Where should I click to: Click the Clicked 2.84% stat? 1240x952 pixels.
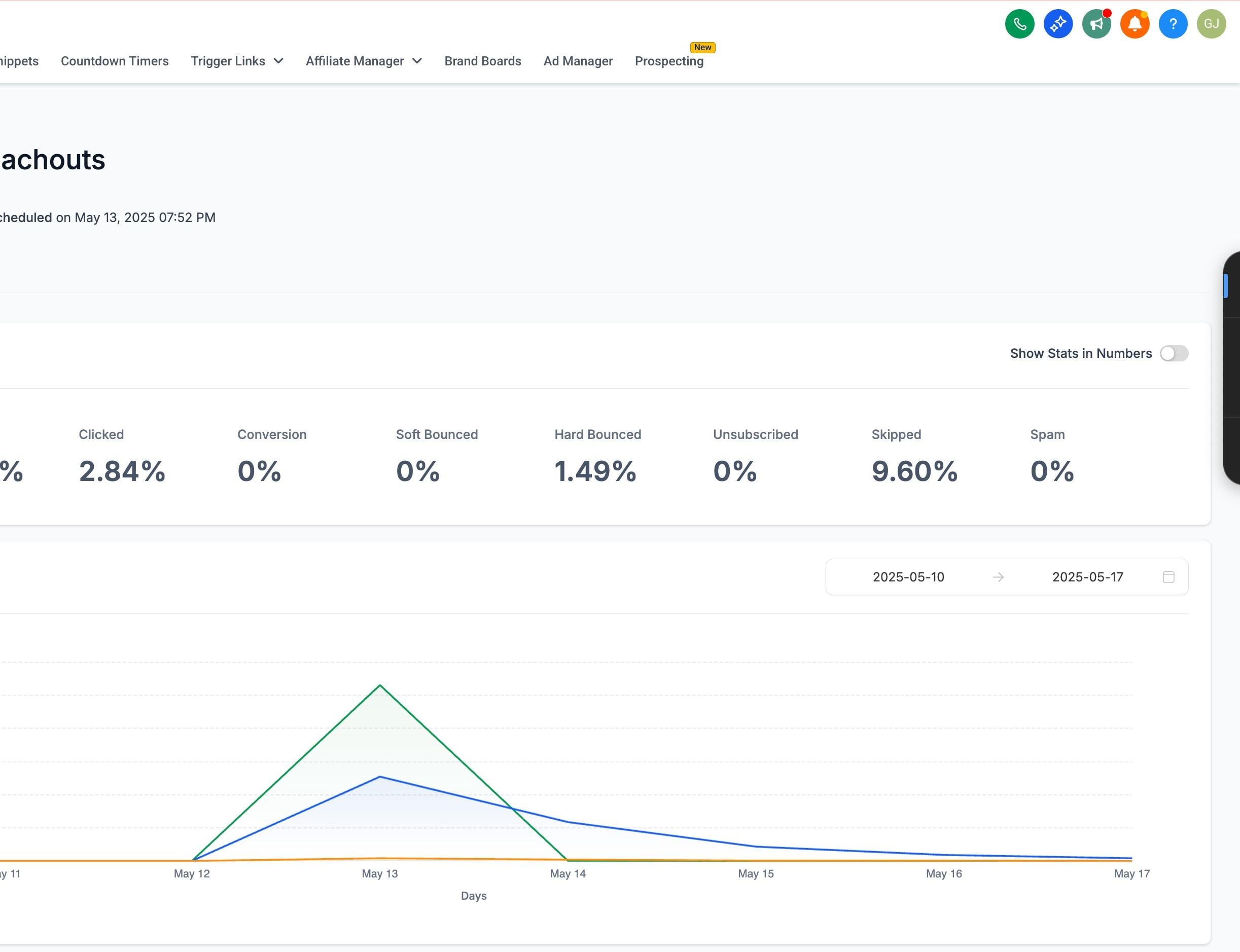[x=122, y=457]
